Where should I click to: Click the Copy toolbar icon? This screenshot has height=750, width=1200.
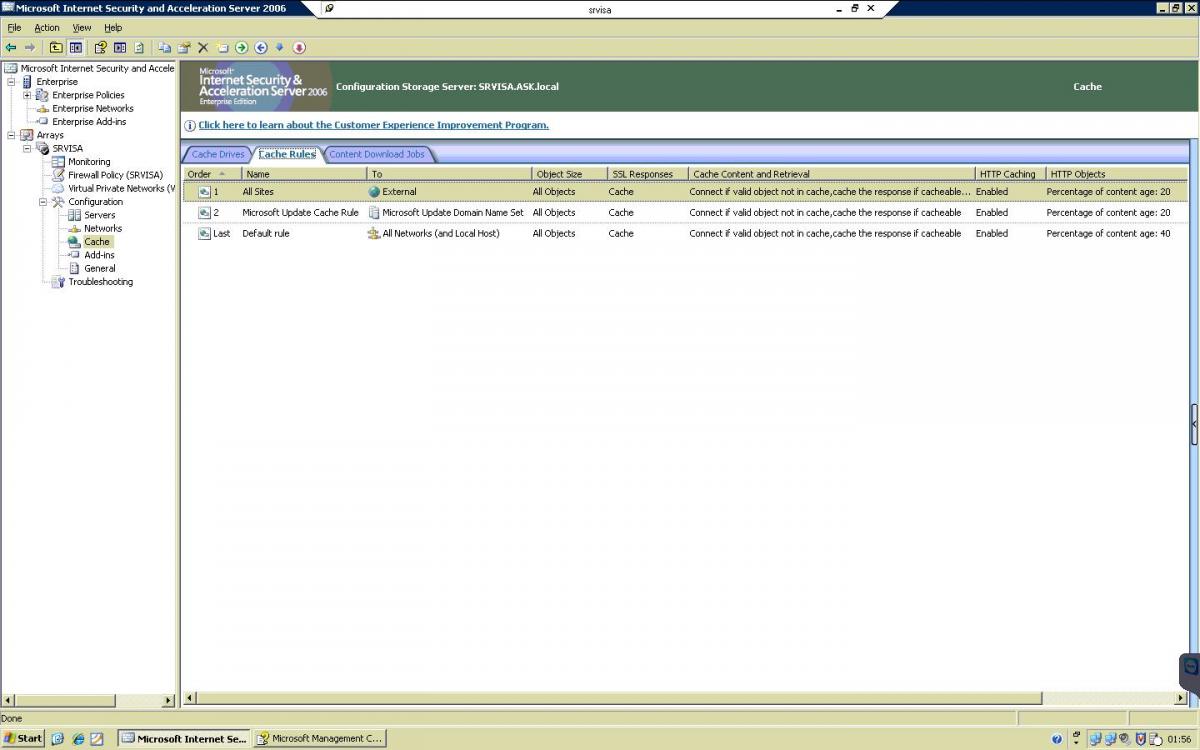coord(165,47)
